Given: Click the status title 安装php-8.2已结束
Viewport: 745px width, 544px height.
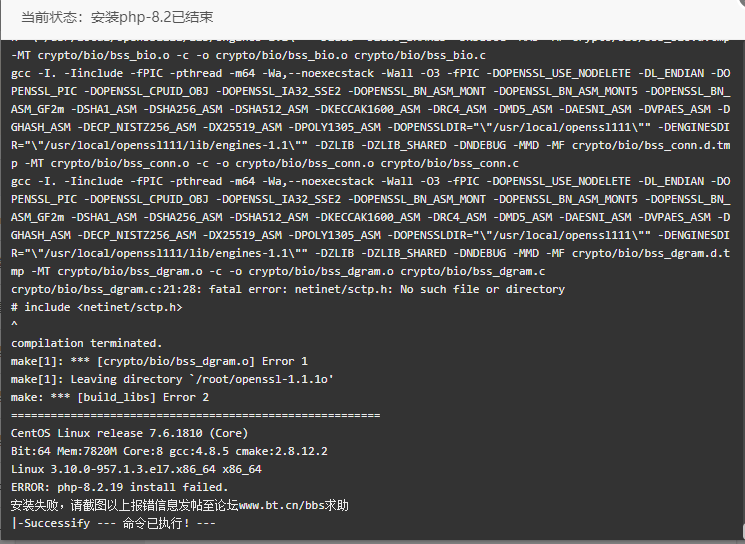Looking at the screenshot, I should coord(152,17).
